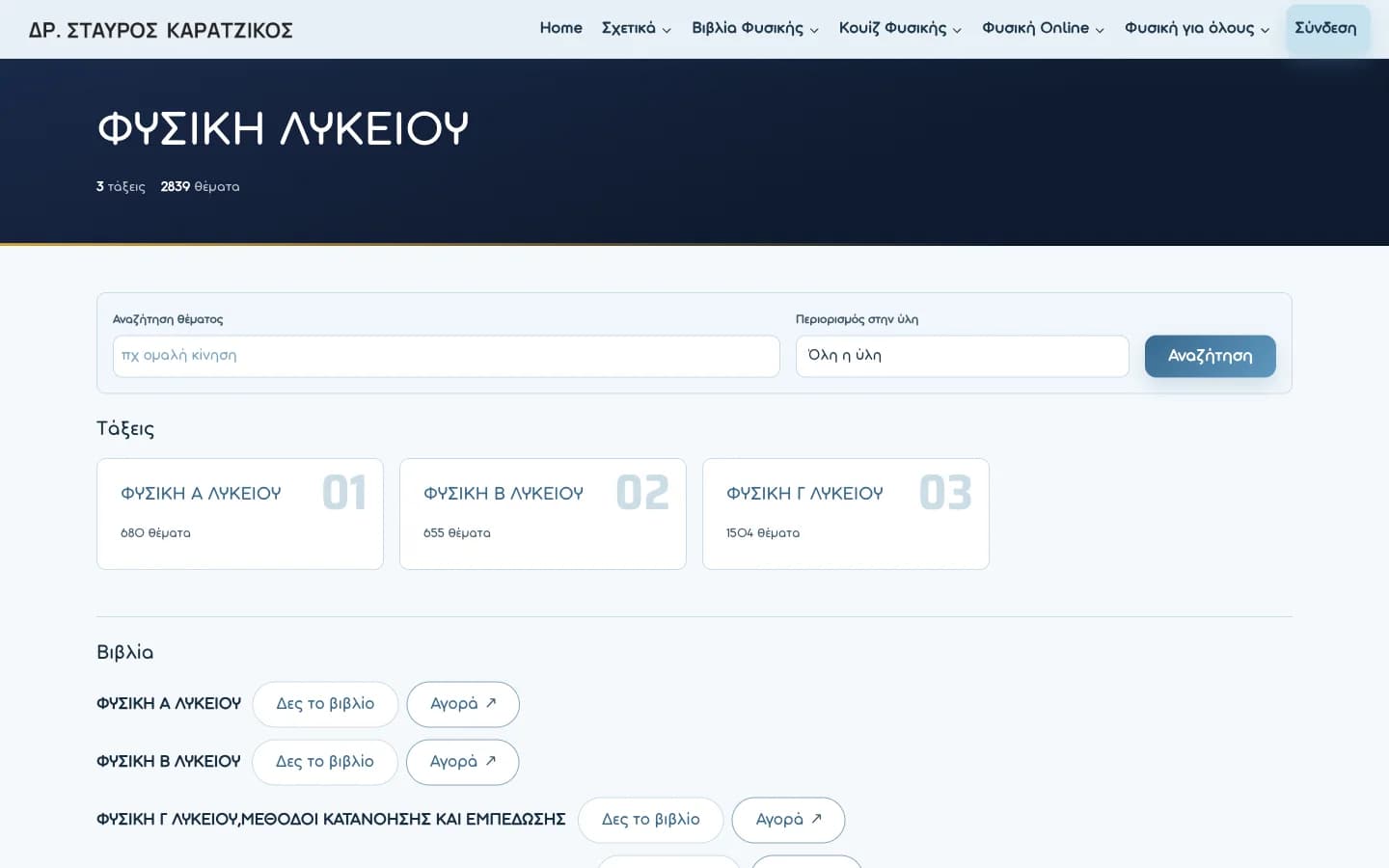Expand the Σχετικά dropdown menu

click(636, 28)
